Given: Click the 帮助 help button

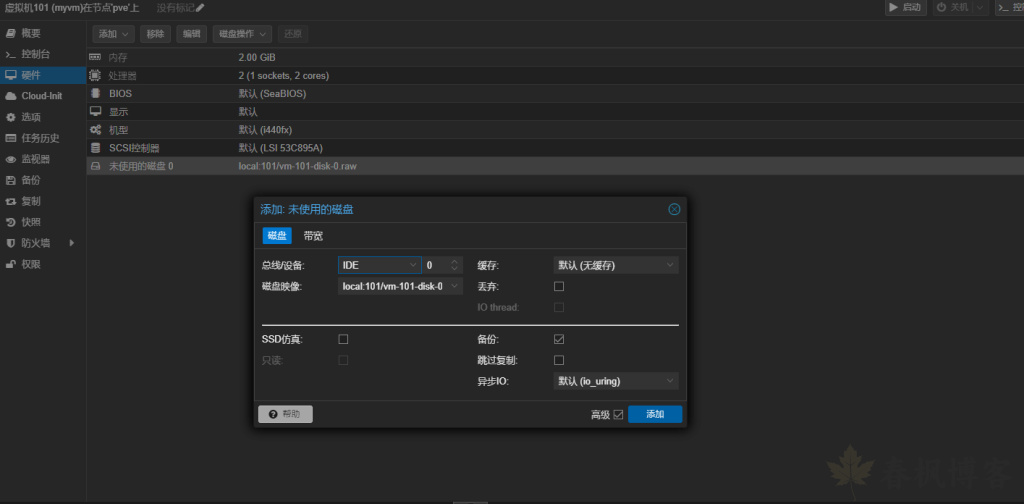Looking at the screenshot, I should pos(285,414).
